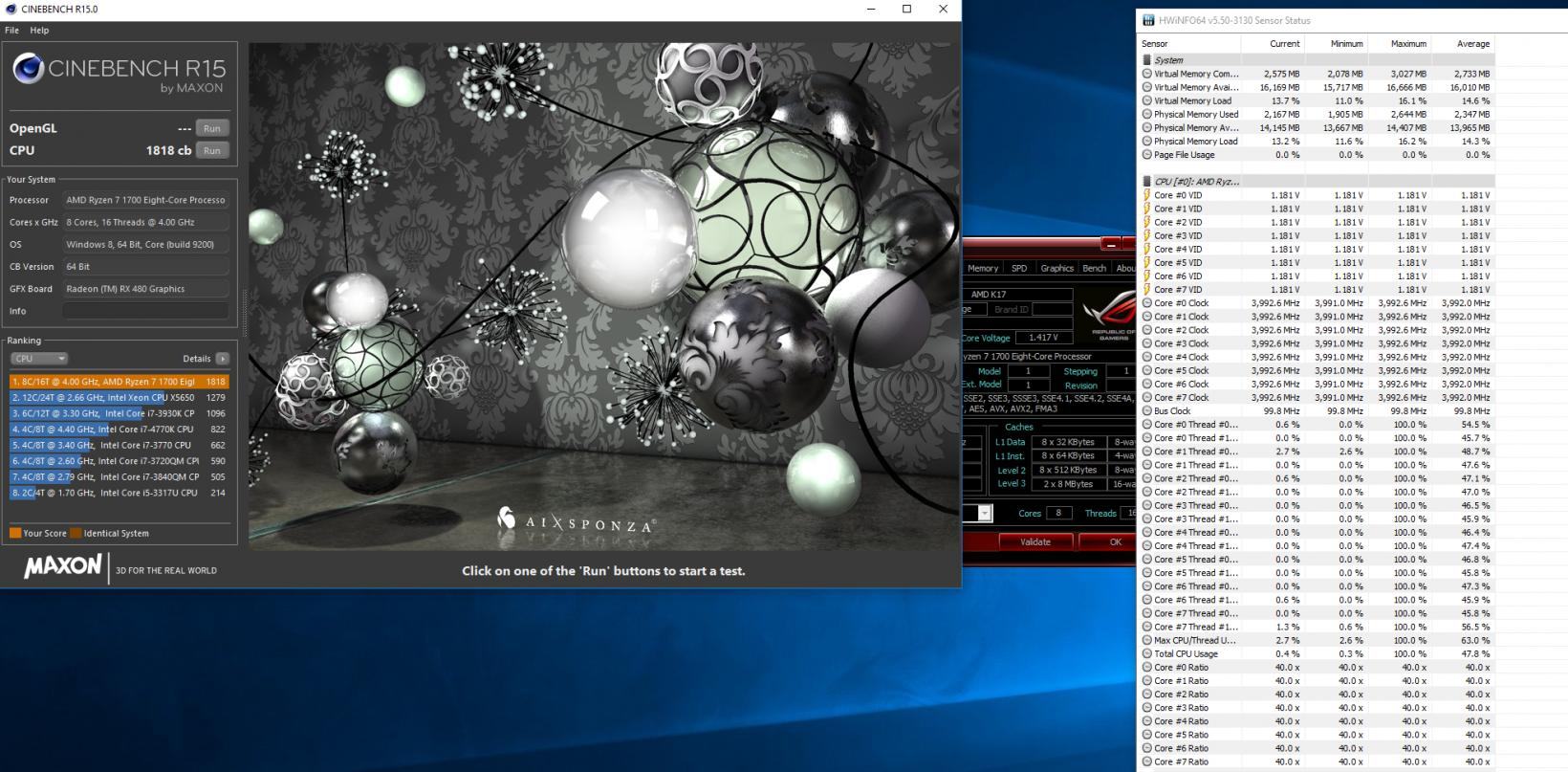This screenshot has height=772, width=1568.
Task: Switch to SPD tab in CPU-Z ROG window
Action: pyautogui.click(x=1019, y=269)
